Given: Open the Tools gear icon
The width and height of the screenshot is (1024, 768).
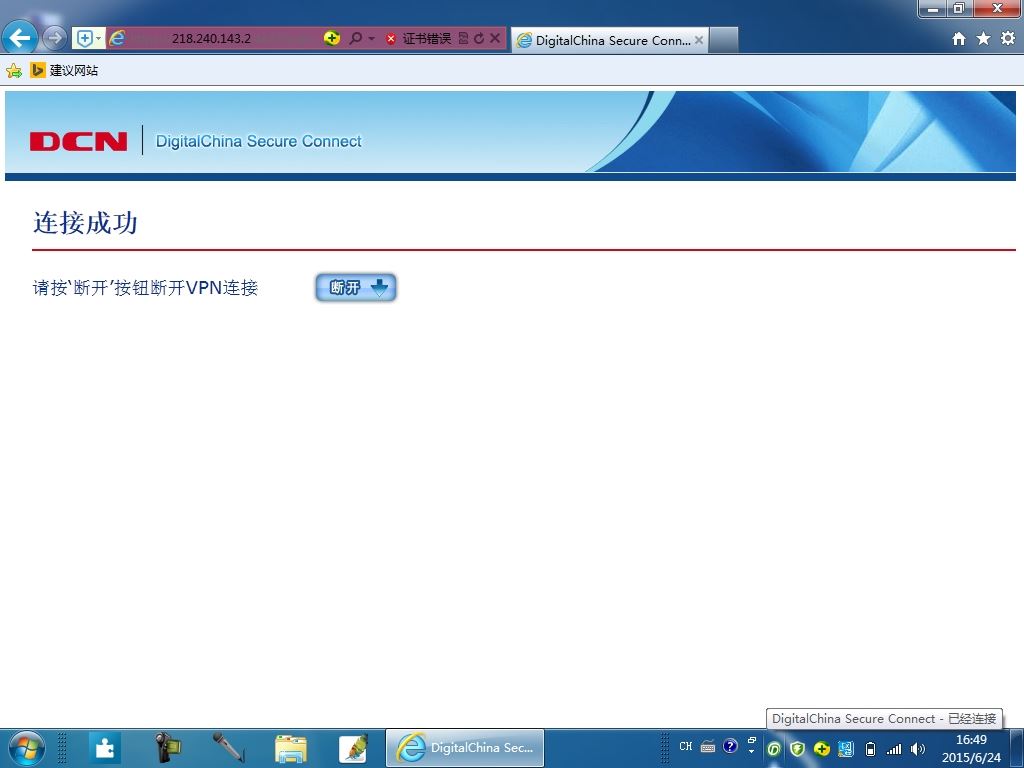Looking at the screenshot, I should [x=1008, y=39].
